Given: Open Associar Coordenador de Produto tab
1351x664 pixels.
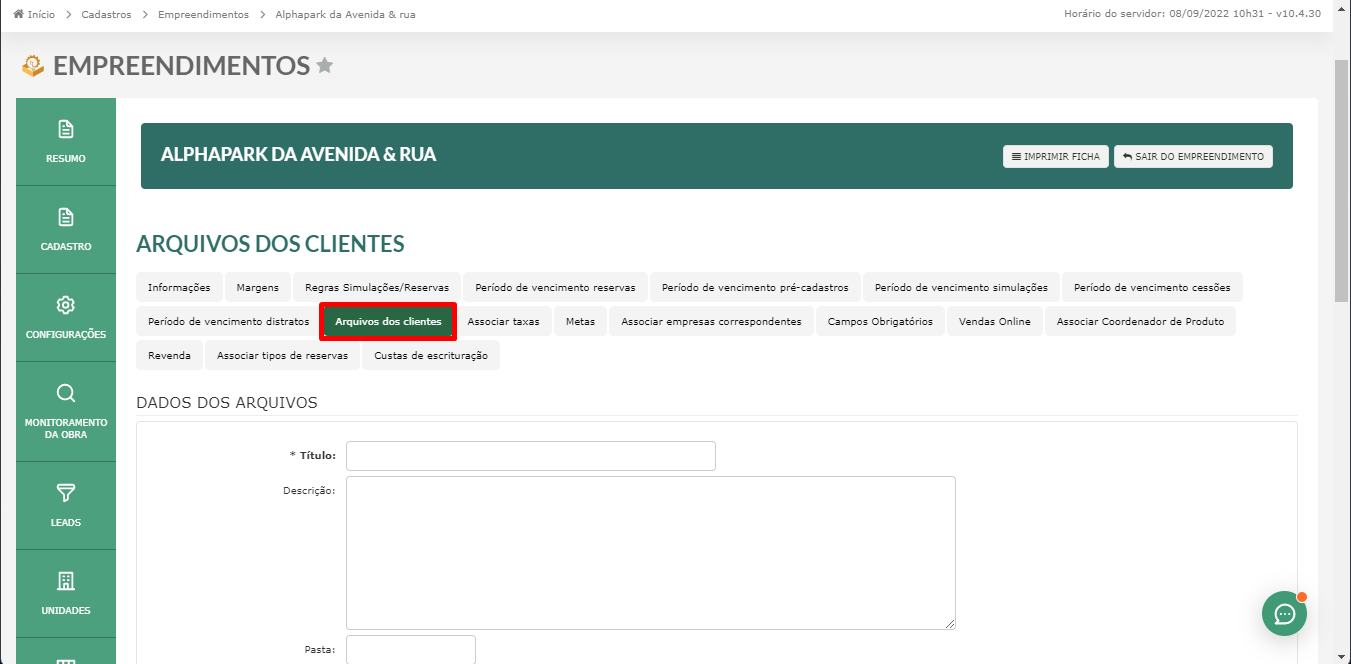Looking at the screenshot, I should [x=1140, y=321].
